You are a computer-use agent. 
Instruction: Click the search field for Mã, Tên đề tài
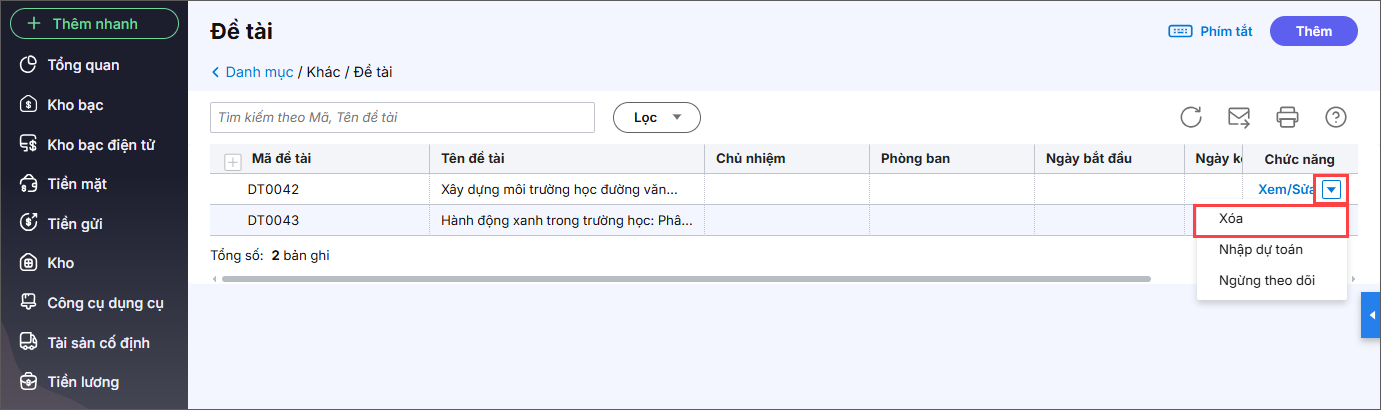pyautogui.click(x=402, y=117)
